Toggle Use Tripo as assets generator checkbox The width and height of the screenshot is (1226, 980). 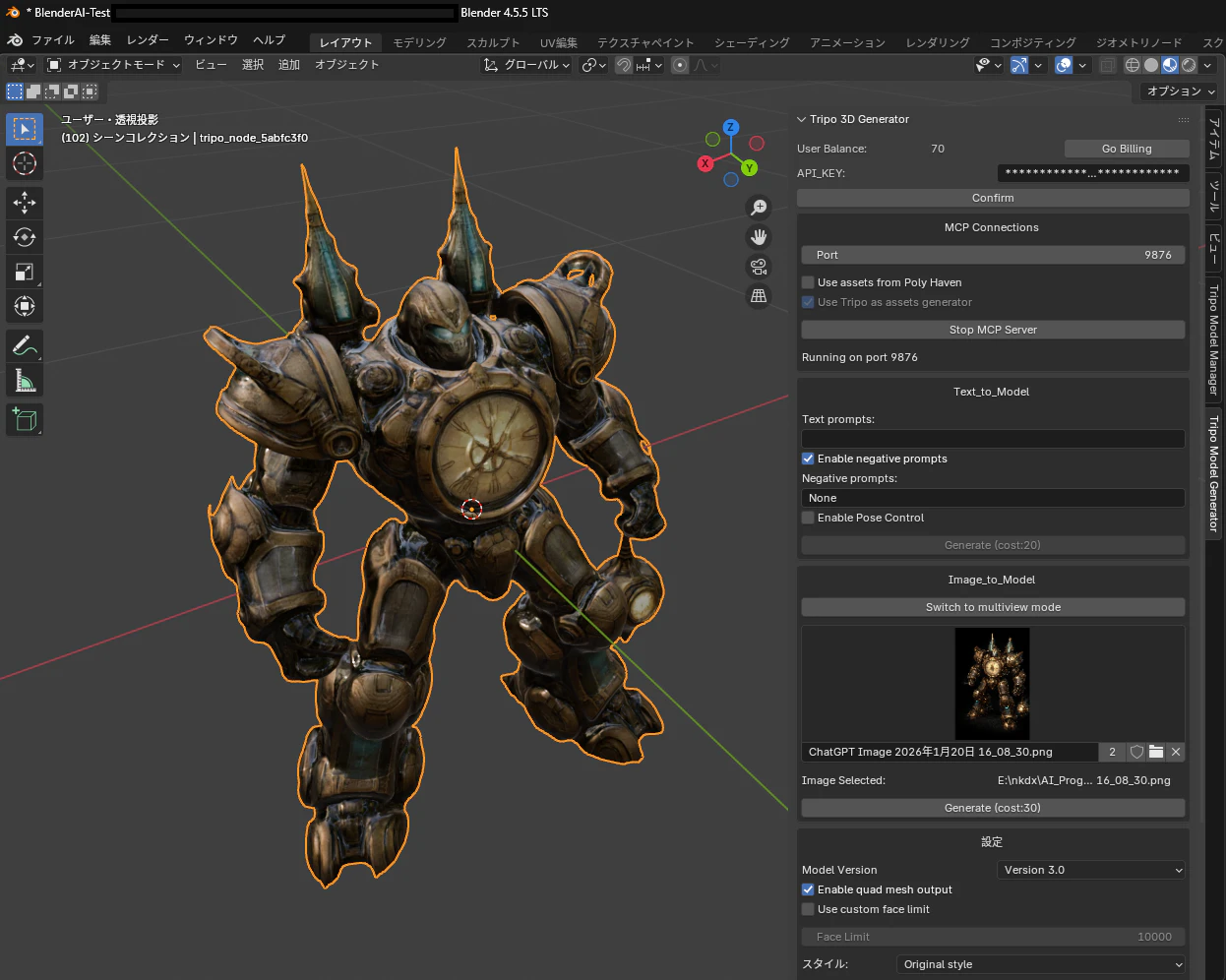[808, 302]
